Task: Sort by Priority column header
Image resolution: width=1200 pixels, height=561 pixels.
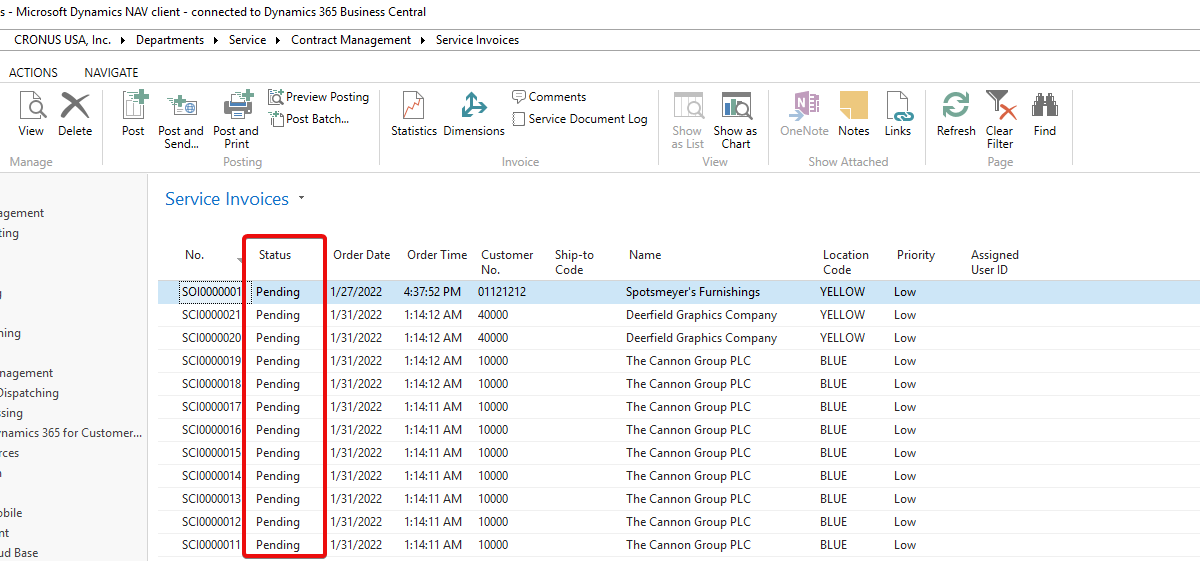Action: click(x=915, y=255)
